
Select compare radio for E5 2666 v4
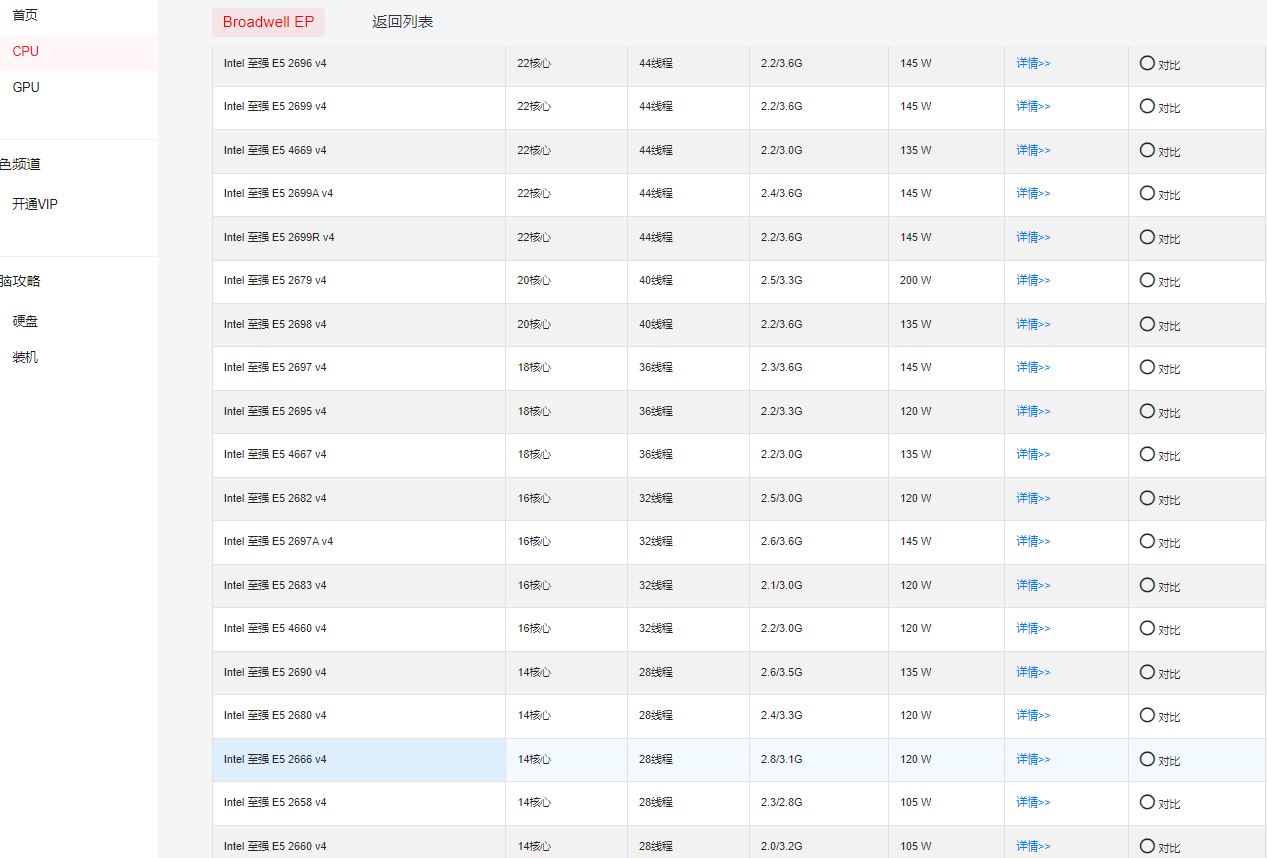click(x=1147, y=758)
